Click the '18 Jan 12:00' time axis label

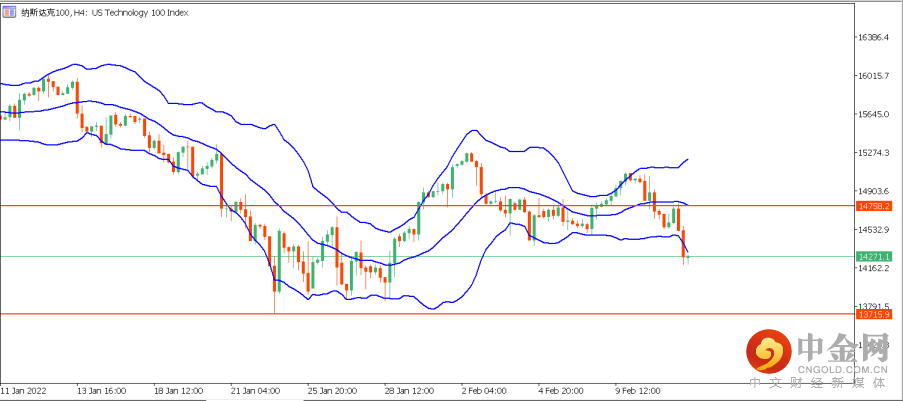coord(179,391)
